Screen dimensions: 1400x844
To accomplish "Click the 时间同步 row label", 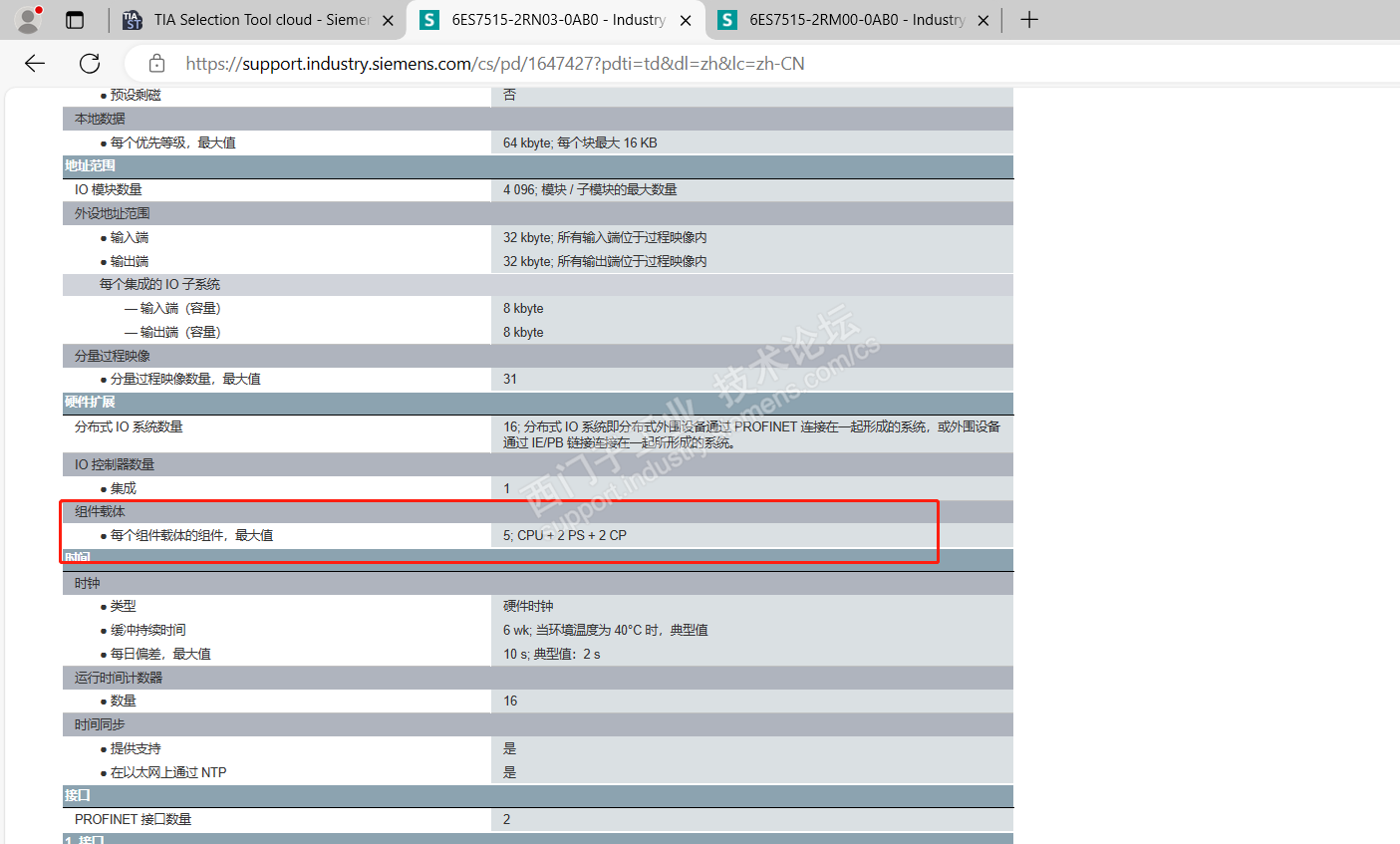I will [x=100, y=725].
